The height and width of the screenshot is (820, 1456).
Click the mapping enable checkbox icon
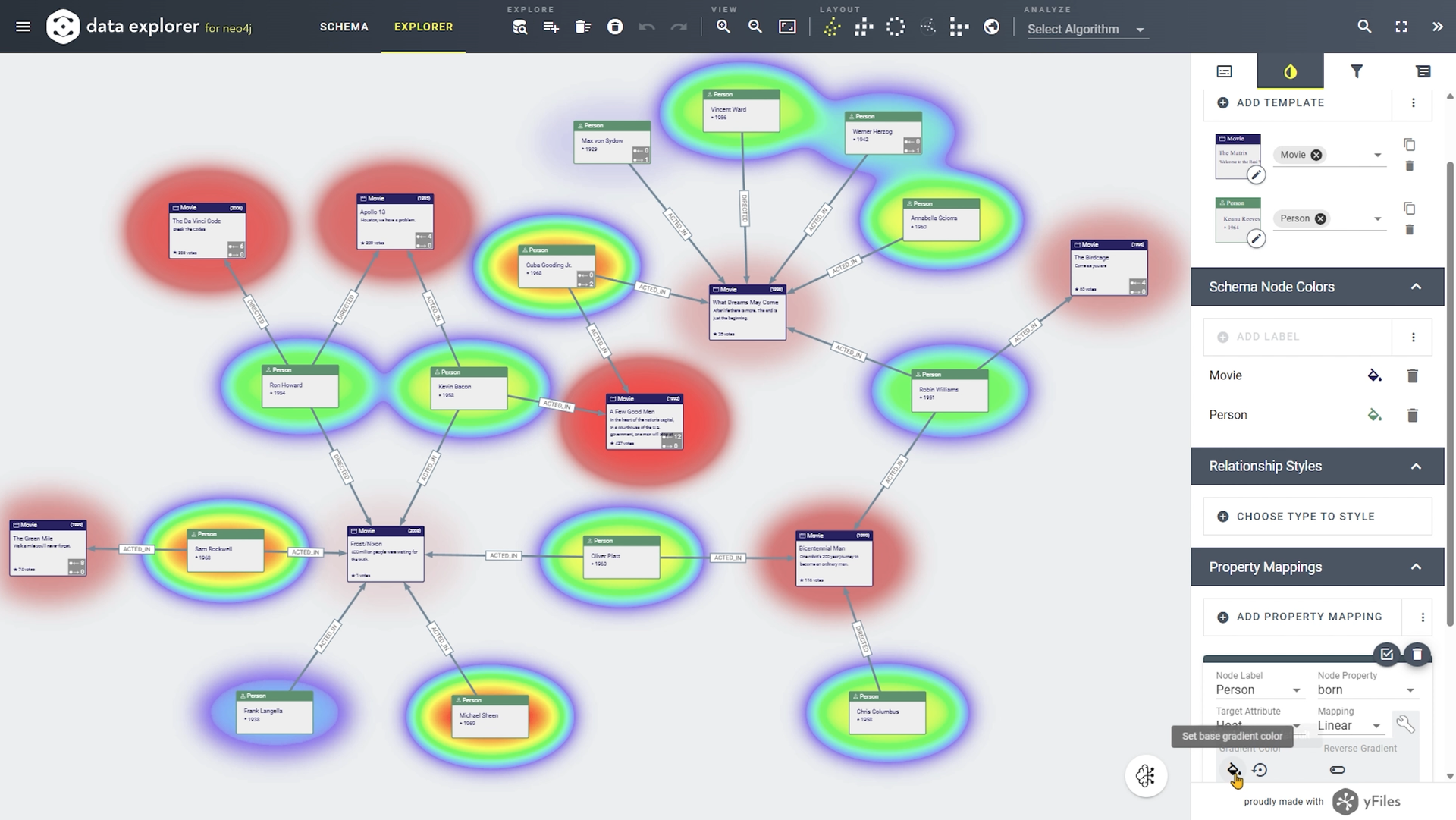(x=1386, y=654)
